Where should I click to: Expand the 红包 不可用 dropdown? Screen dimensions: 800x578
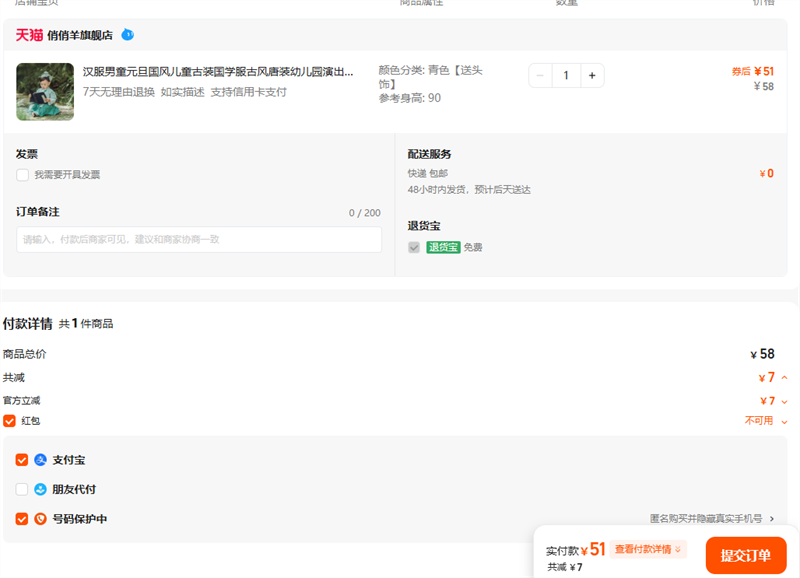pos(784,421)
